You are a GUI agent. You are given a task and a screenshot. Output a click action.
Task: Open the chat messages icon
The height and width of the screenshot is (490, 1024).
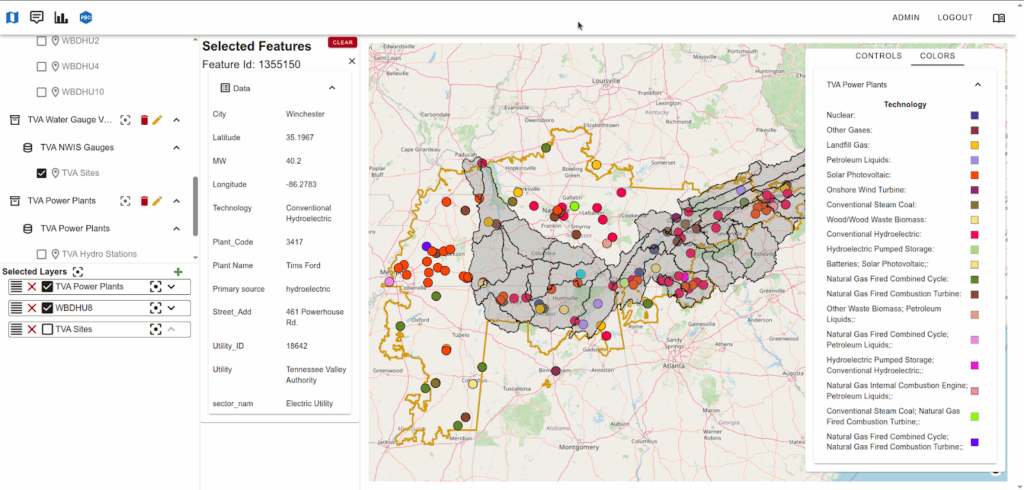click(x=37, y=17)
